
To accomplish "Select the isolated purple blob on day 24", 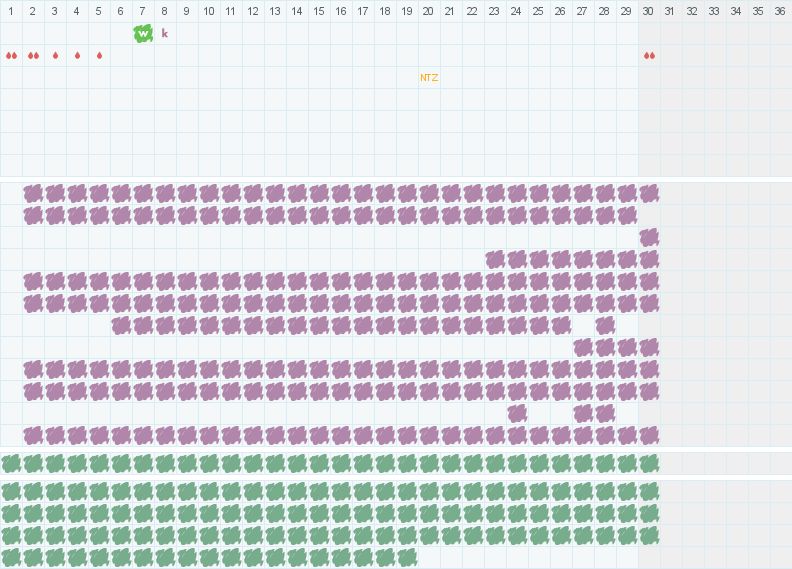I will pyautogui.click(x=517, y=413).
